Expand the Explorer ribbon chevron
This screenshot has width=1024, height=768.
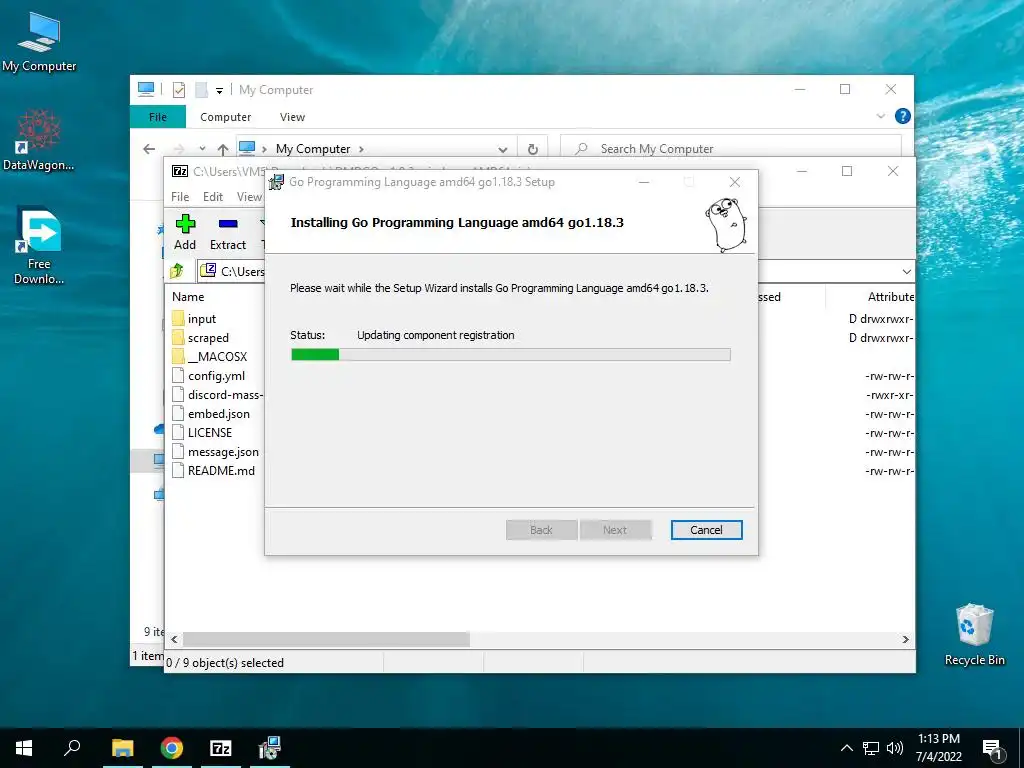[880, 116]
